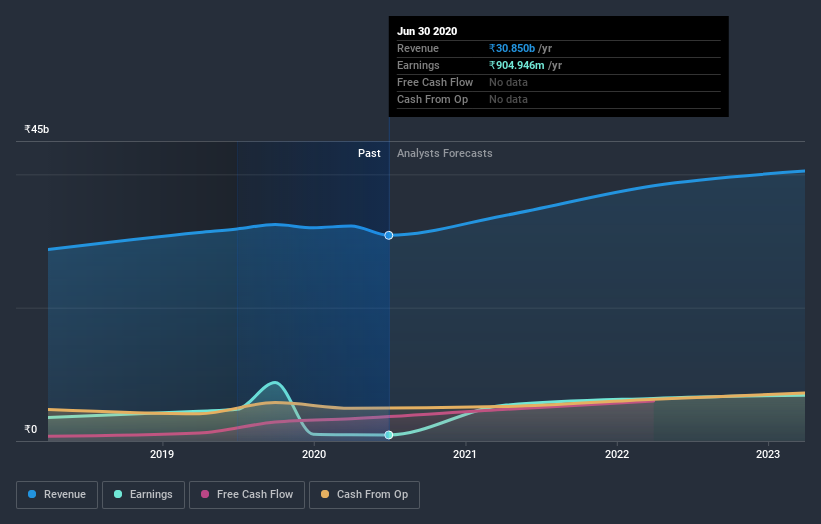Image resolution: width=821 pixels, height=524 pixels.
Task: Click the 2021 x-axis label
Action: point(465,454)
